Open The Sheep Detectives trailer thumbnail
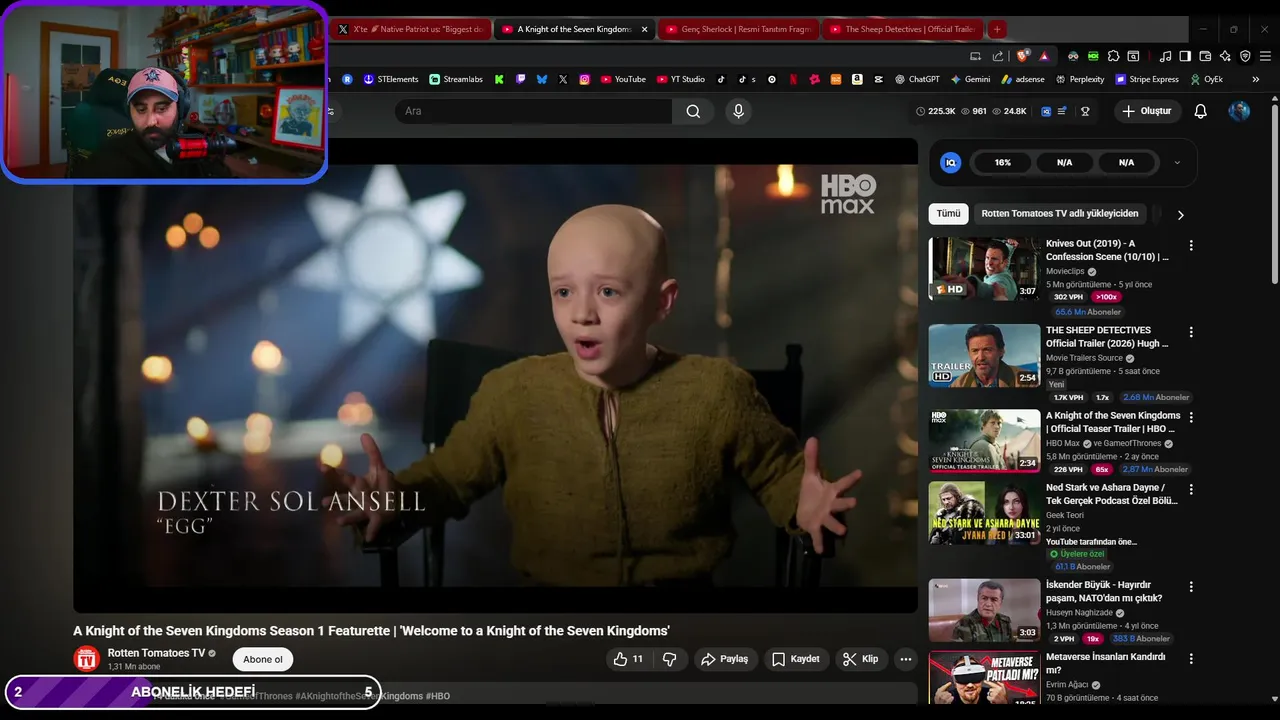Screen dimensions: 1280x720 click(984, 355)
